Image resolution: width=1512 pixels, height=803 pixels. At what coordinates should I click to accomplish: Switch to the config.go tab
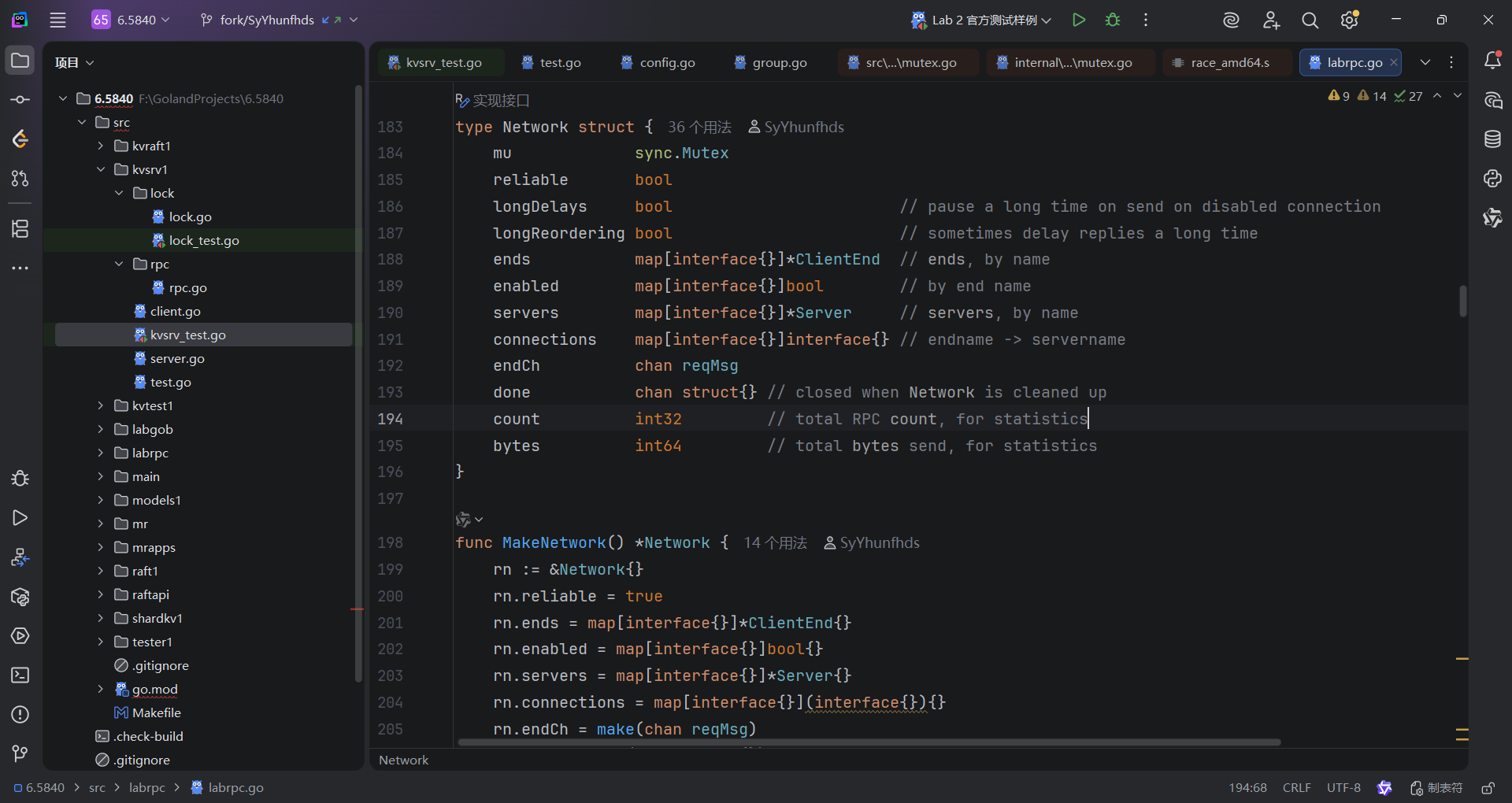[666, 63]
